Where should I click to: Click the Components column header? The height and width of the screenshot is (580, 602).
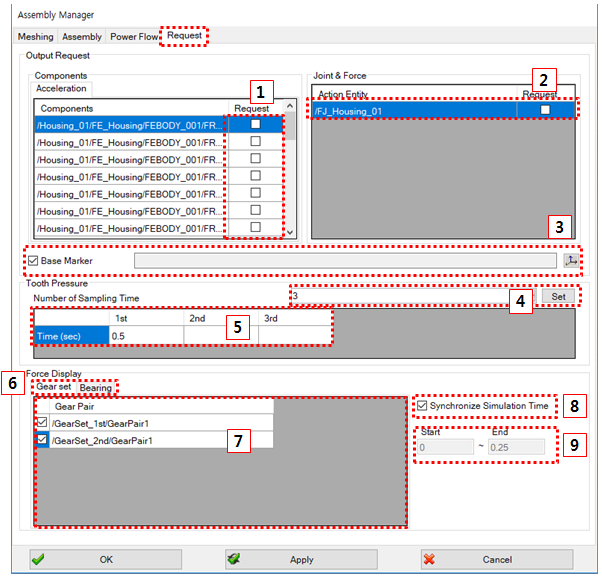[x=131, y=108]
